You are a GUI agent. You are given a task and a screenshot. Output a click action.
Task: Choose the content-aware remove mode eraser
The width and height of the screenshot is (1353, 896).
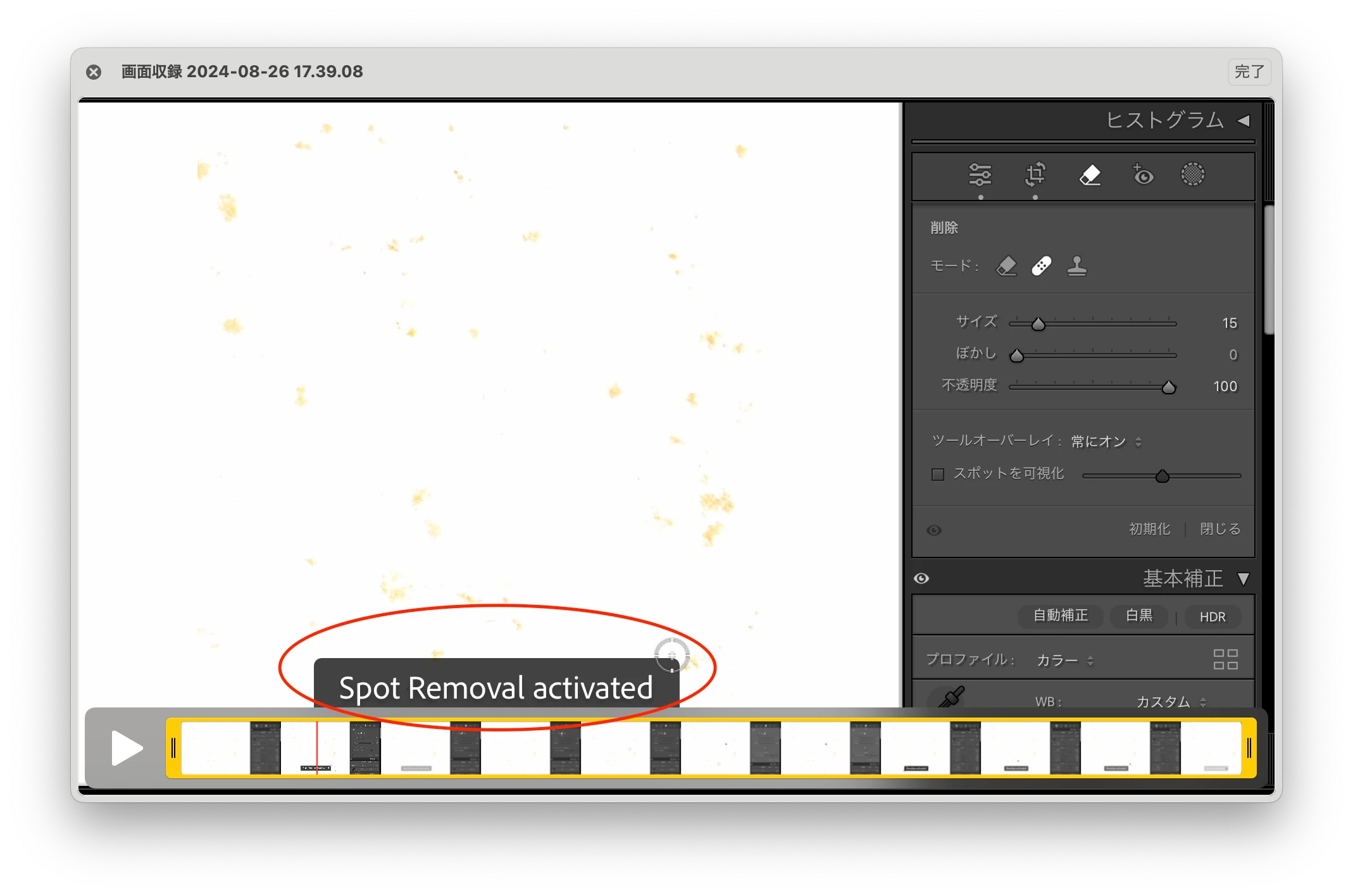click(x=1006, y=266)
